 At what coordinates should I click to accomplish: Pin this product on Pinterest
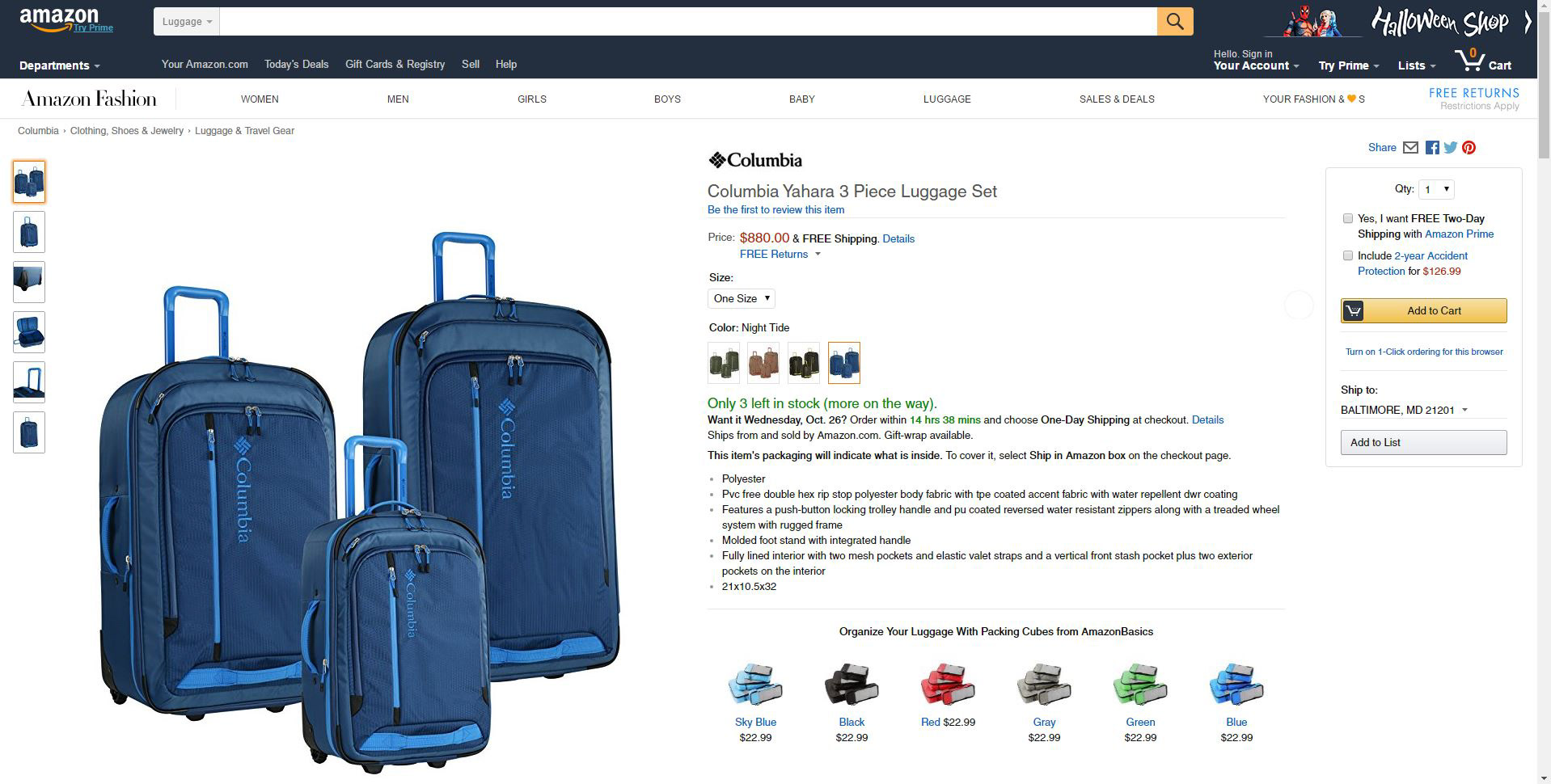point(1469,148)
